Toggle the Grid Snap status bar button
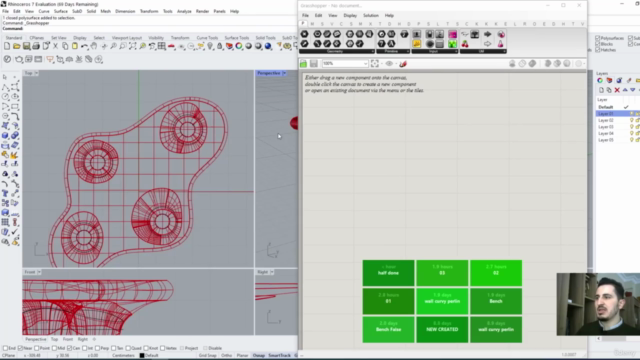Image resolution: width=640 pixels, height=360 pixels. (x=207, y=356)
